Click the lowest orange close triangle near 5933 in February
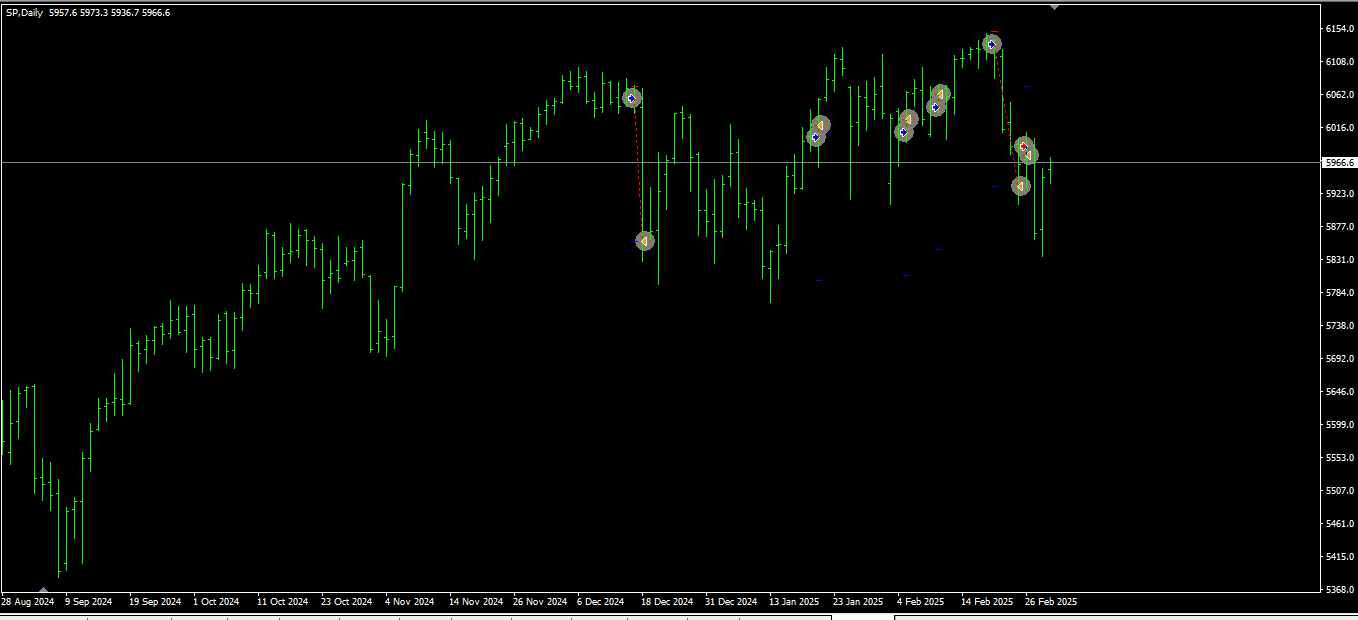The image size is (1358, 620). (1020, 186)
